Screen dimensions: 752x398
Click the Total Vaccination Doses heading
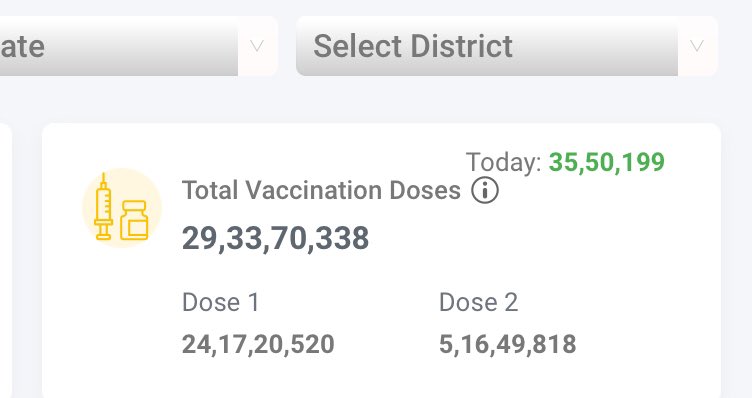pyautogui.click(x=321, y=190)
